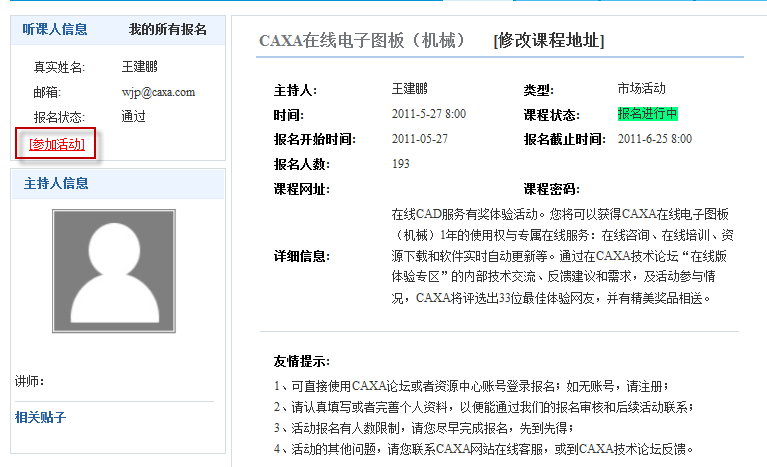Select the registration deadline 2011-6-25 8:00

pos(654,139)
